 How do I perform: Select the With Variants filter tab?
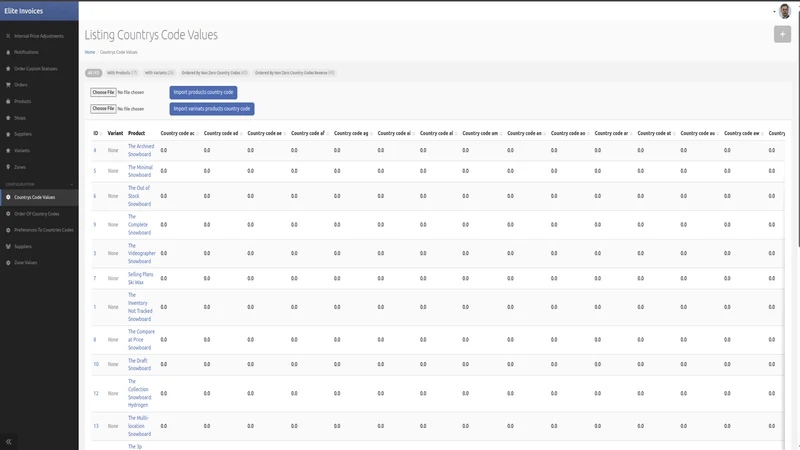point(159,73)
